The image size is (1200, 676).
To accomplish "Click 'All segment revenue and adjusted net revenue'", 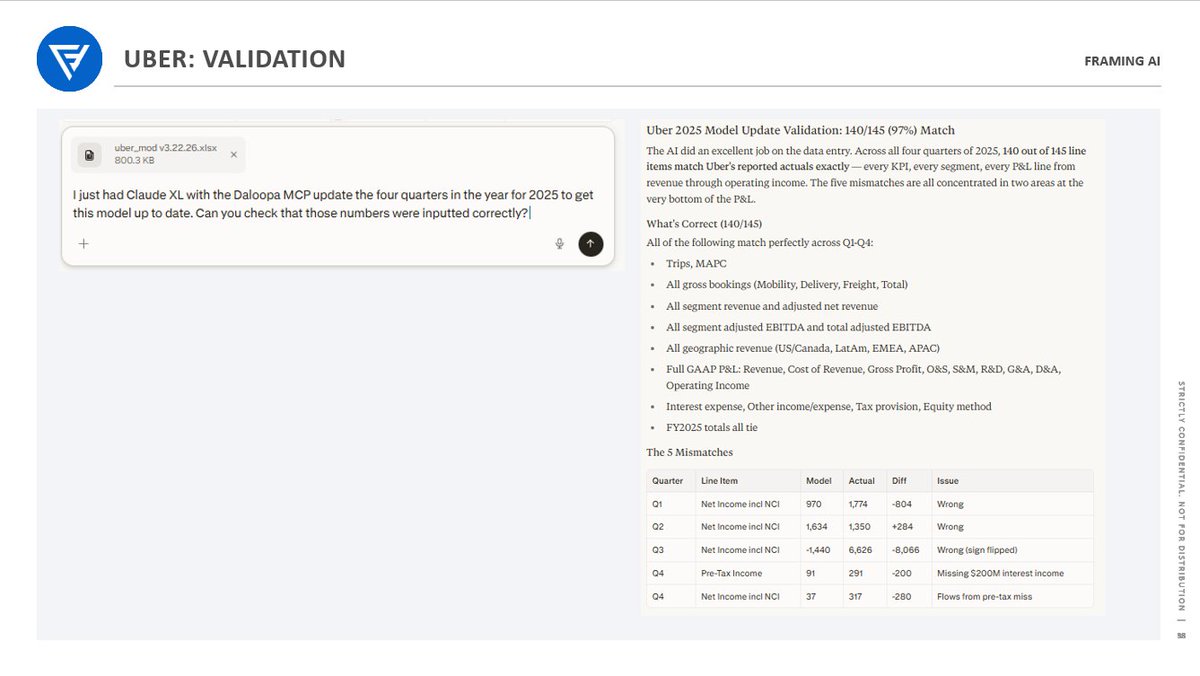I will (772, 306).
